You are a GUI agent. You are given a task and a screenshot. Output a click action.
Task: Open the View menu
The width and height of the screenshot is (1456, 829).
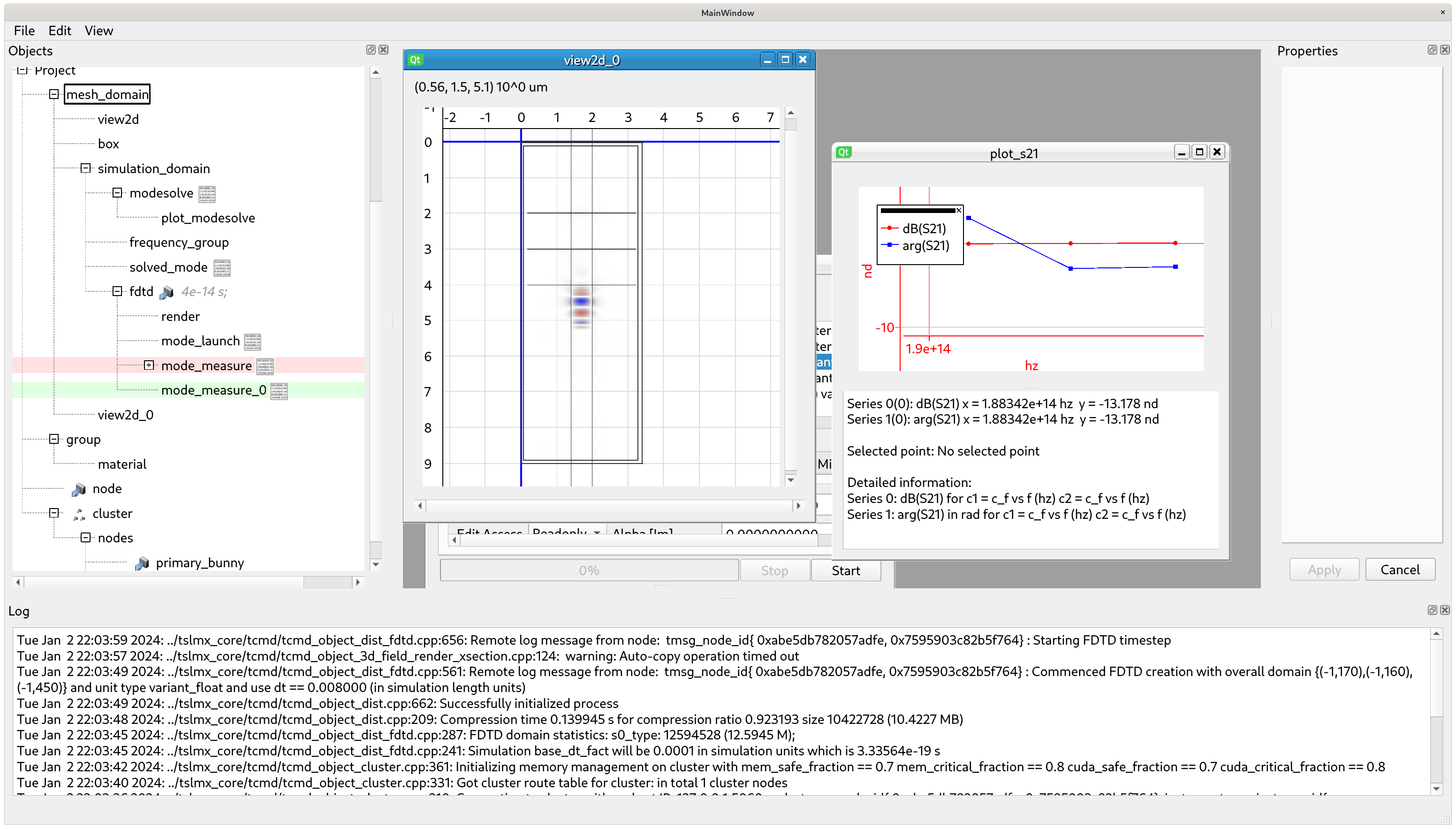99,31
